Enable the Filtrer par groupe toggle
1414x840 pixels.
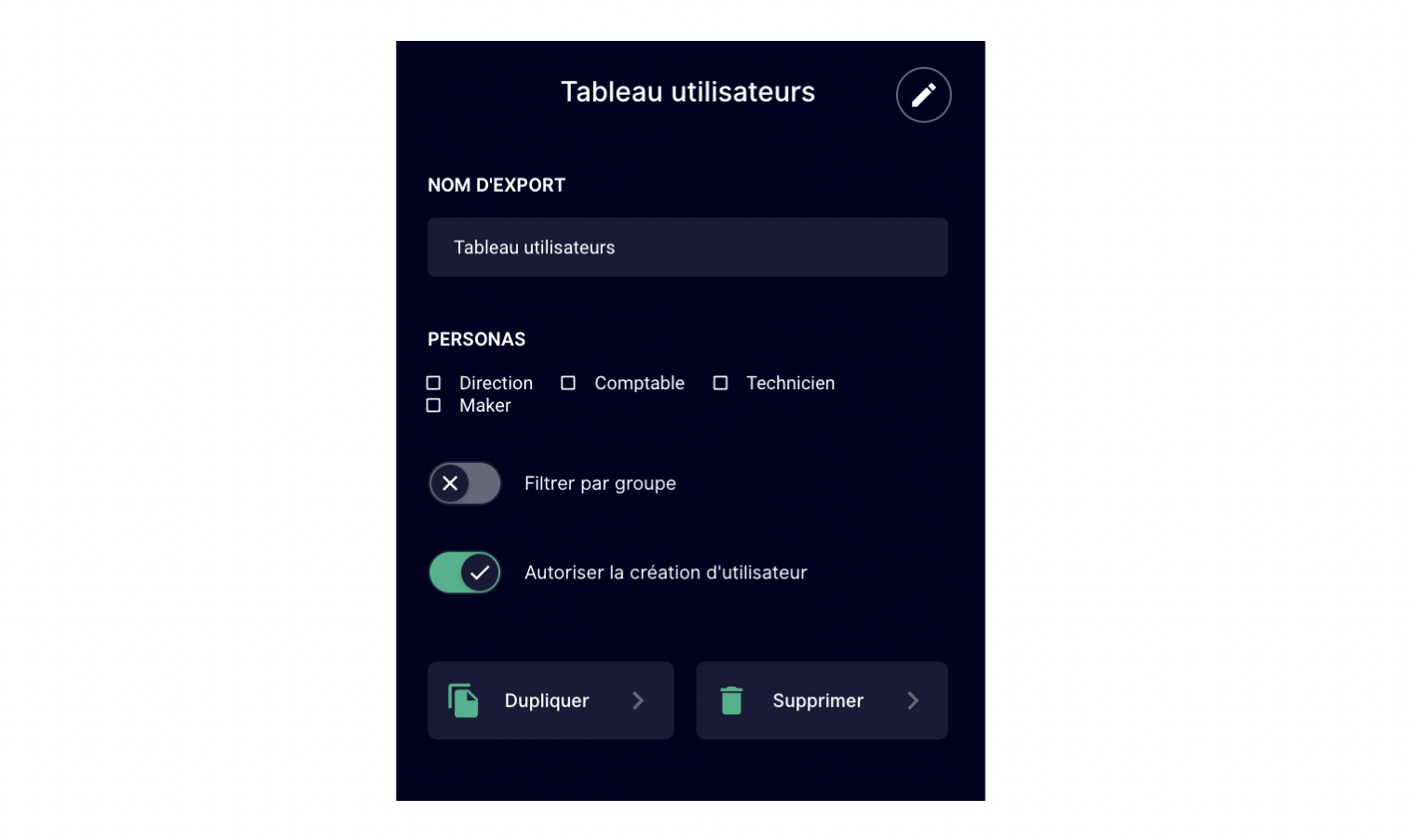[x=465, y=483]
